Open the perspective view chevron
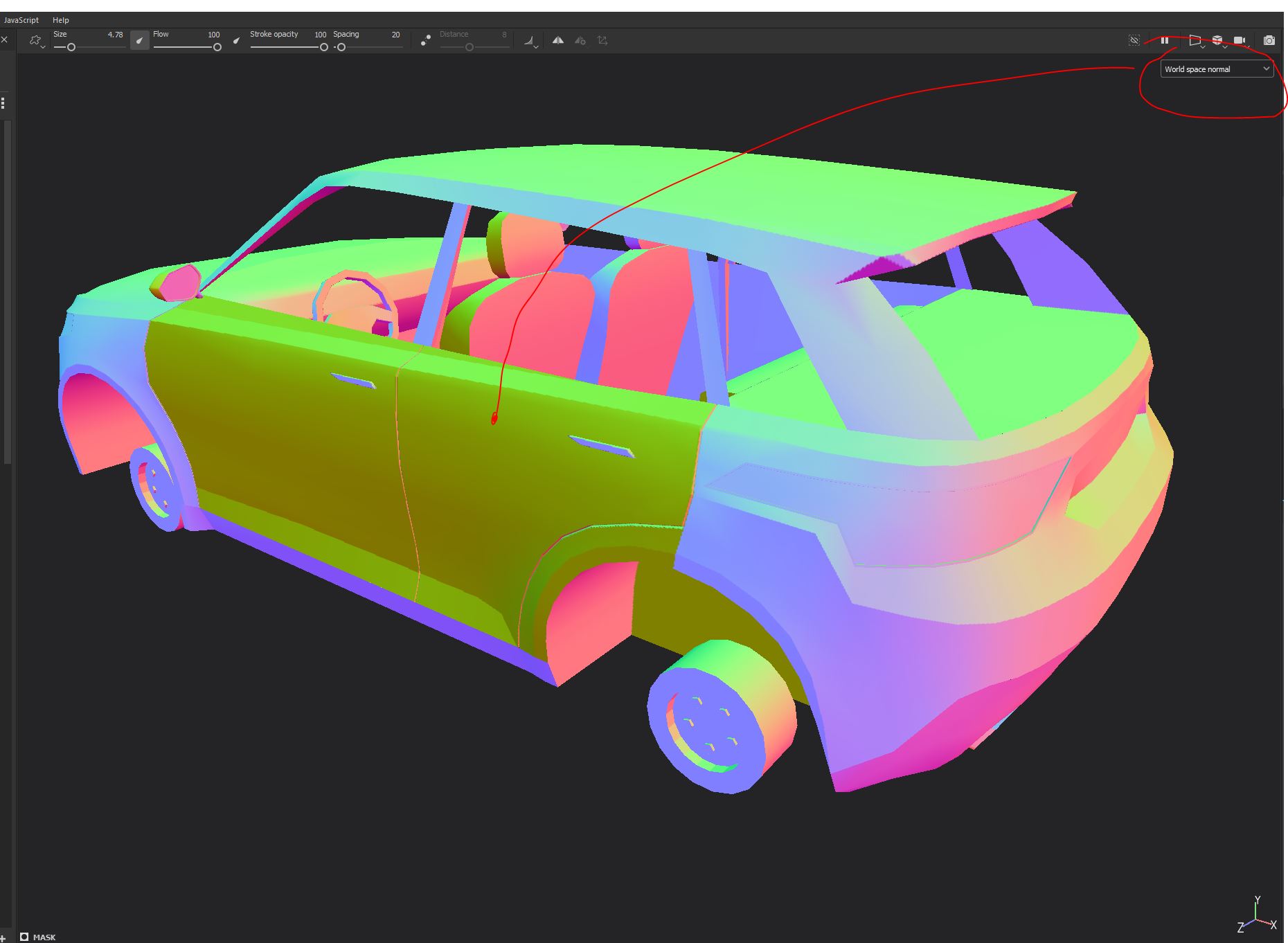Image resolution: width=1288 pixels, height=943 pixels. click(x=1202, y=47)
